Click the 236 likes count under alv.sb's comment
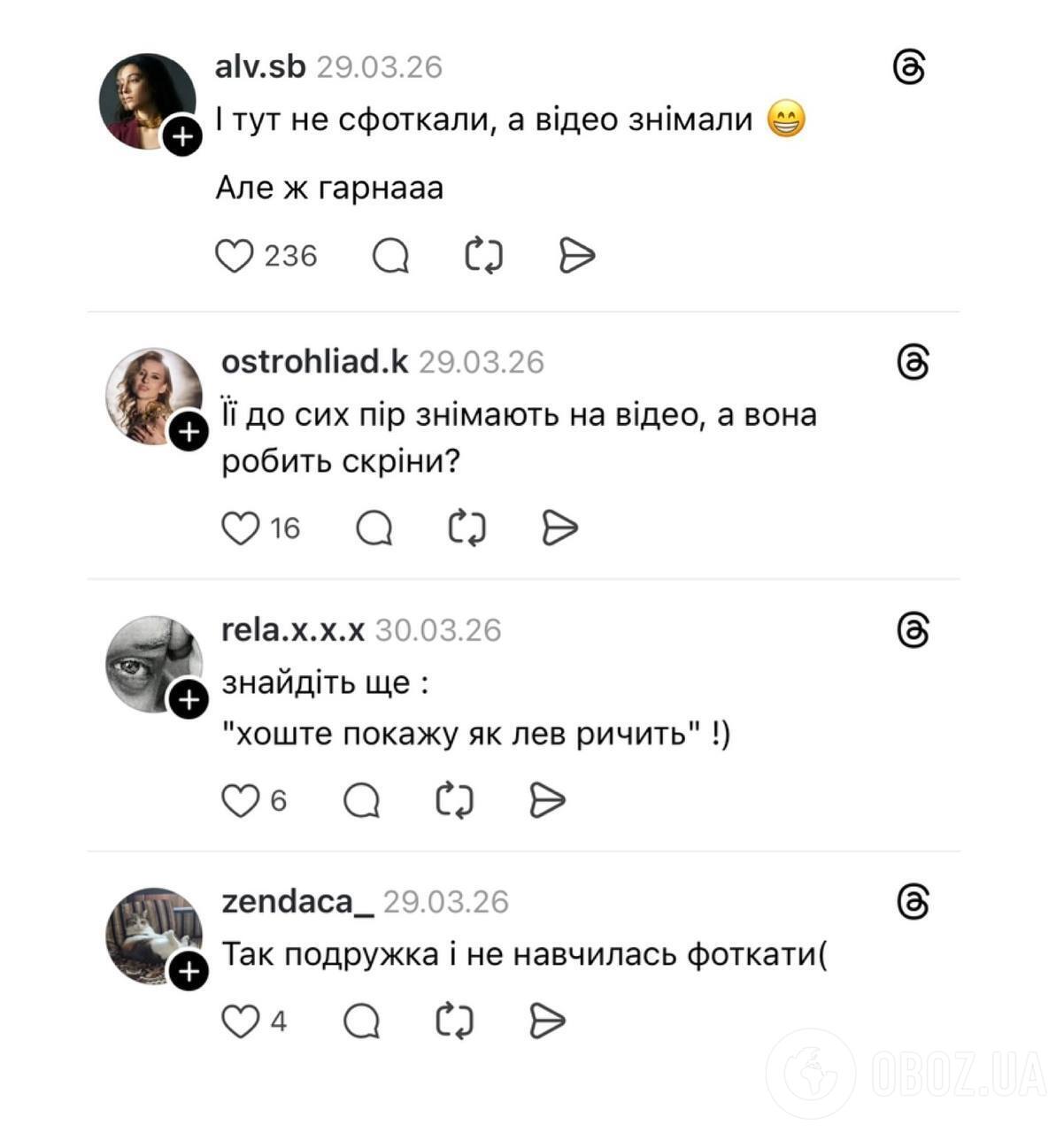 pyautogui.click(x=290, y=255)
